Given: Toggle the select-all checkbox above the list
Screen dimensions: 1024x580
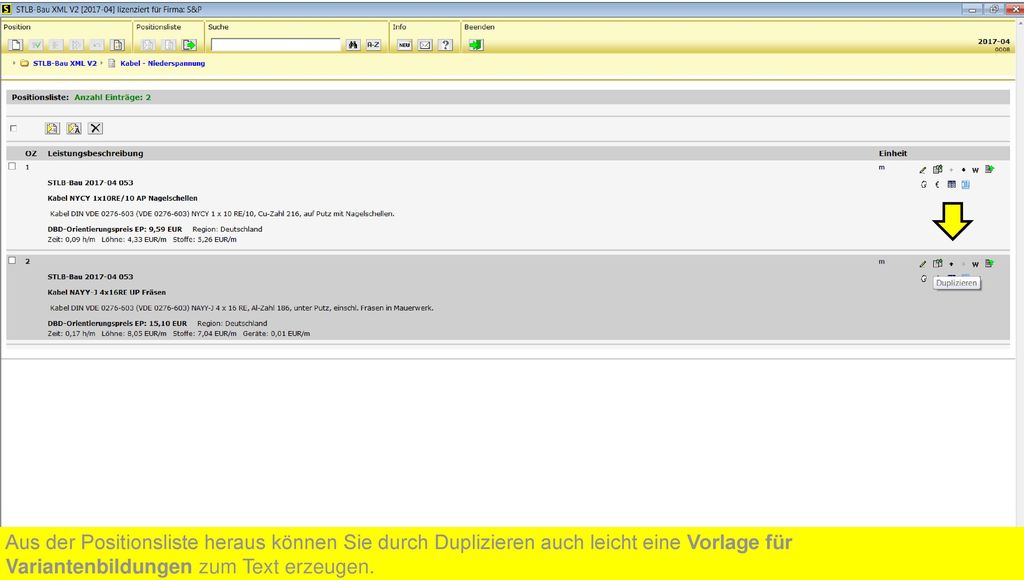Looking at the screenshot, I should tap(13, 129).
